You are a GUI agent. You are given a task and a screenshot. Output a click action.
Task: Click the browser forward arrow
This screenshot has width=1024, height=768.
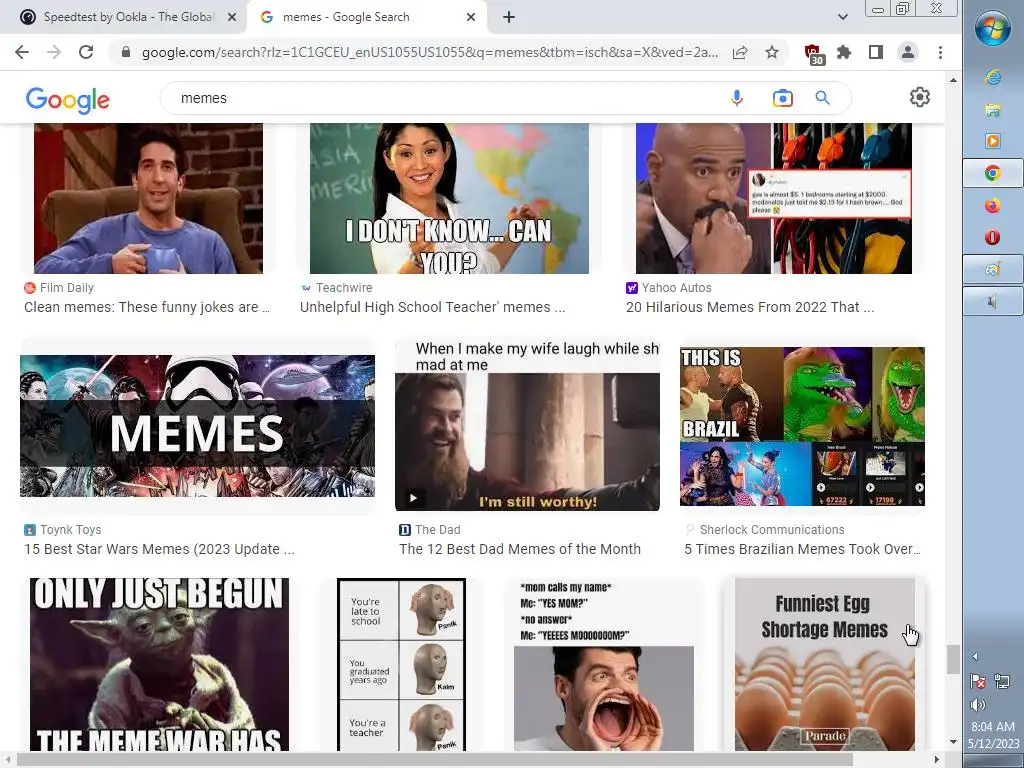tap(54, 52)
